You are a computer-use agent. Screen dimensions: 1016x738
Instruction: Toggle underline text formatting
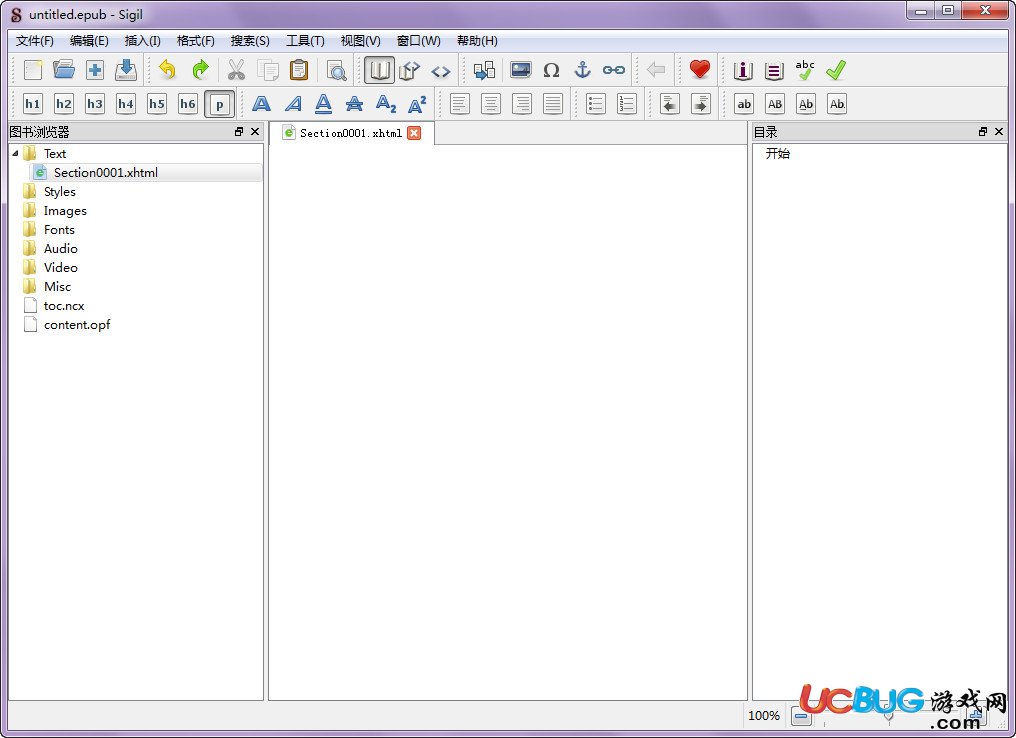[x=323, y=104]
